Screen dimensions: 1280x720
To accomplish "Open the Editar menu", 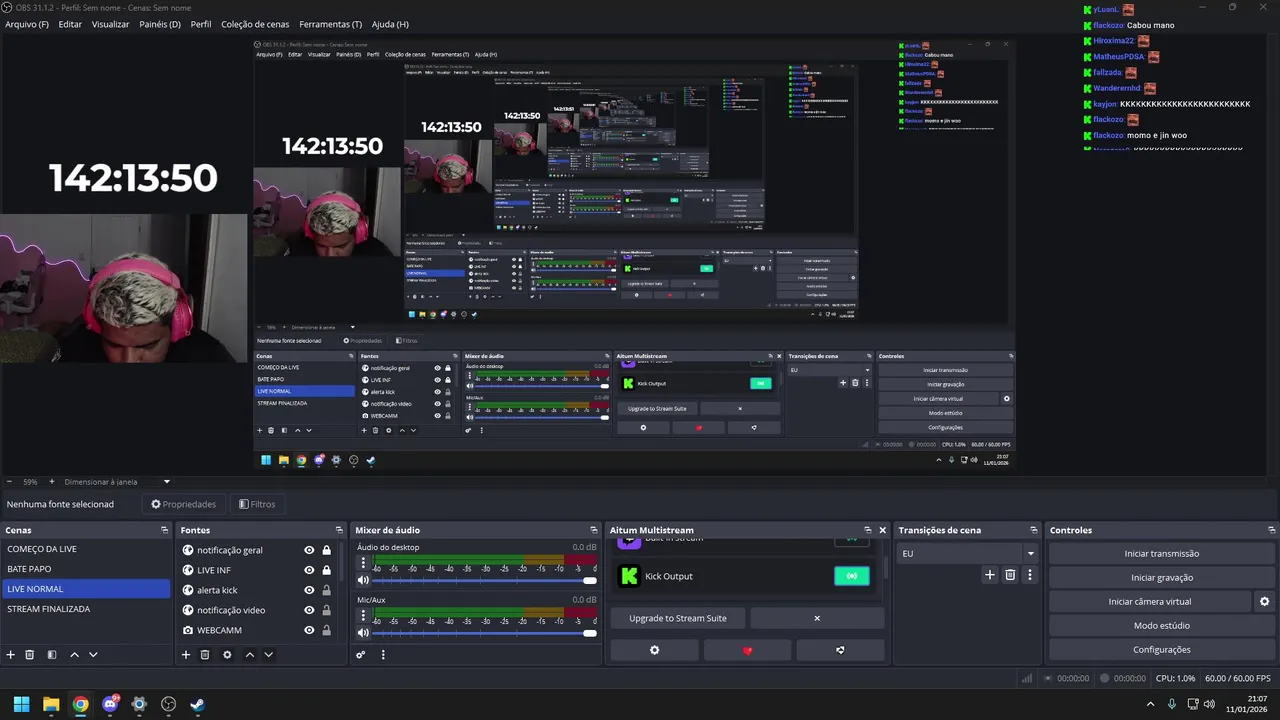I will (70, 24).
